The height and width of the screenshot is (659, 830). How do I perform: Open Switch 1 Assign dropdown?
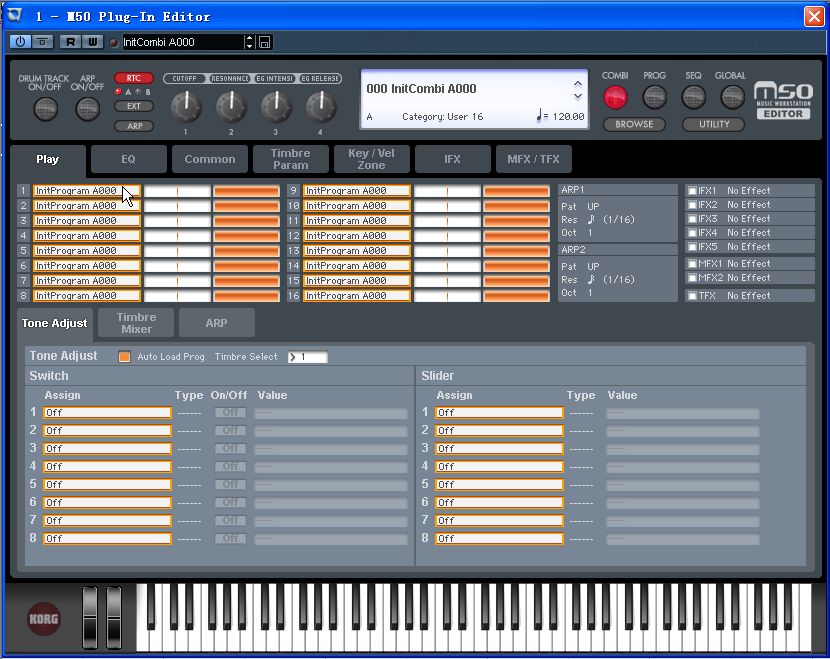pos(107,412)
